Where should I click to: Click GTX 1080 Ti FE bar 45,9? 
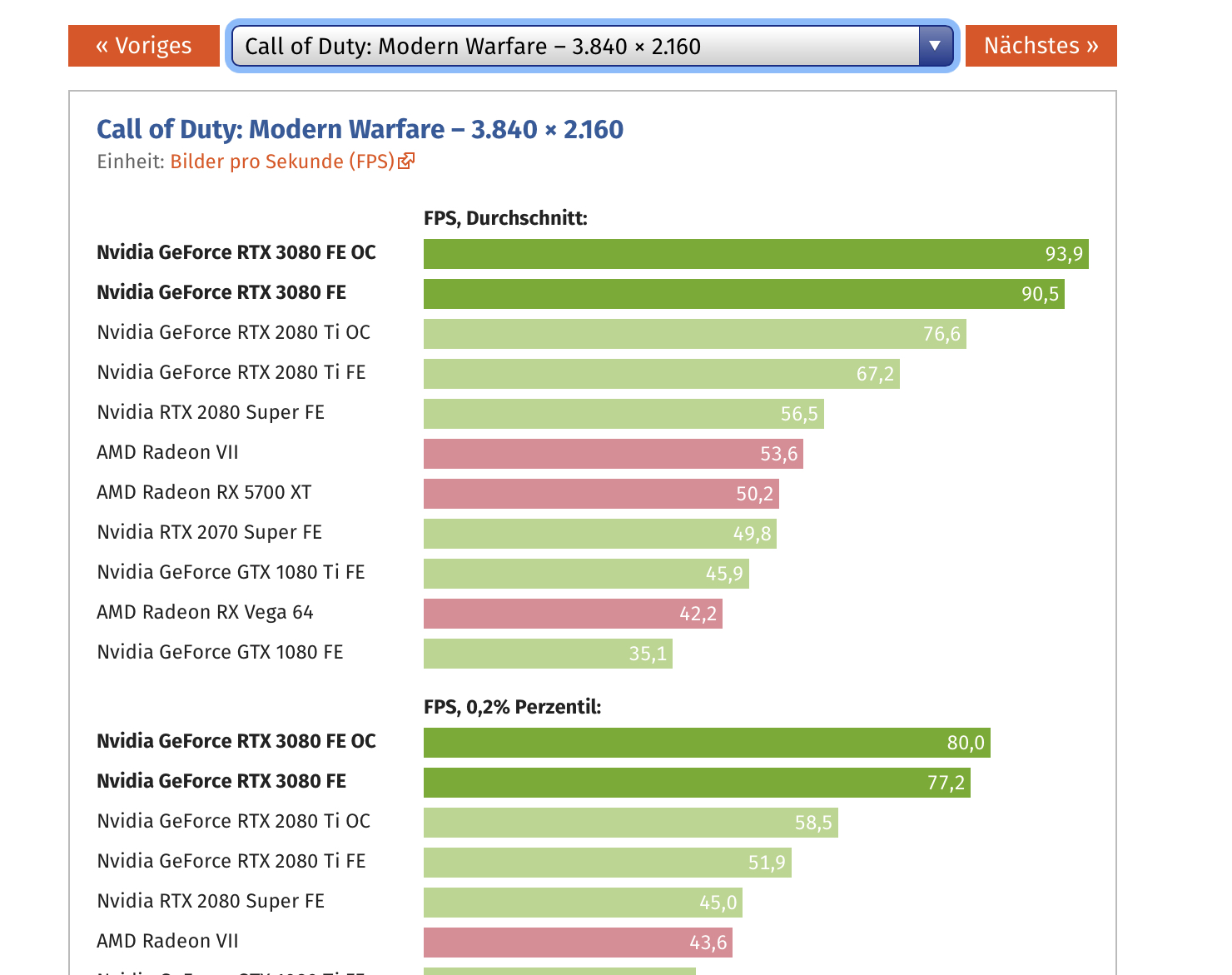click(x=586, y=574)
